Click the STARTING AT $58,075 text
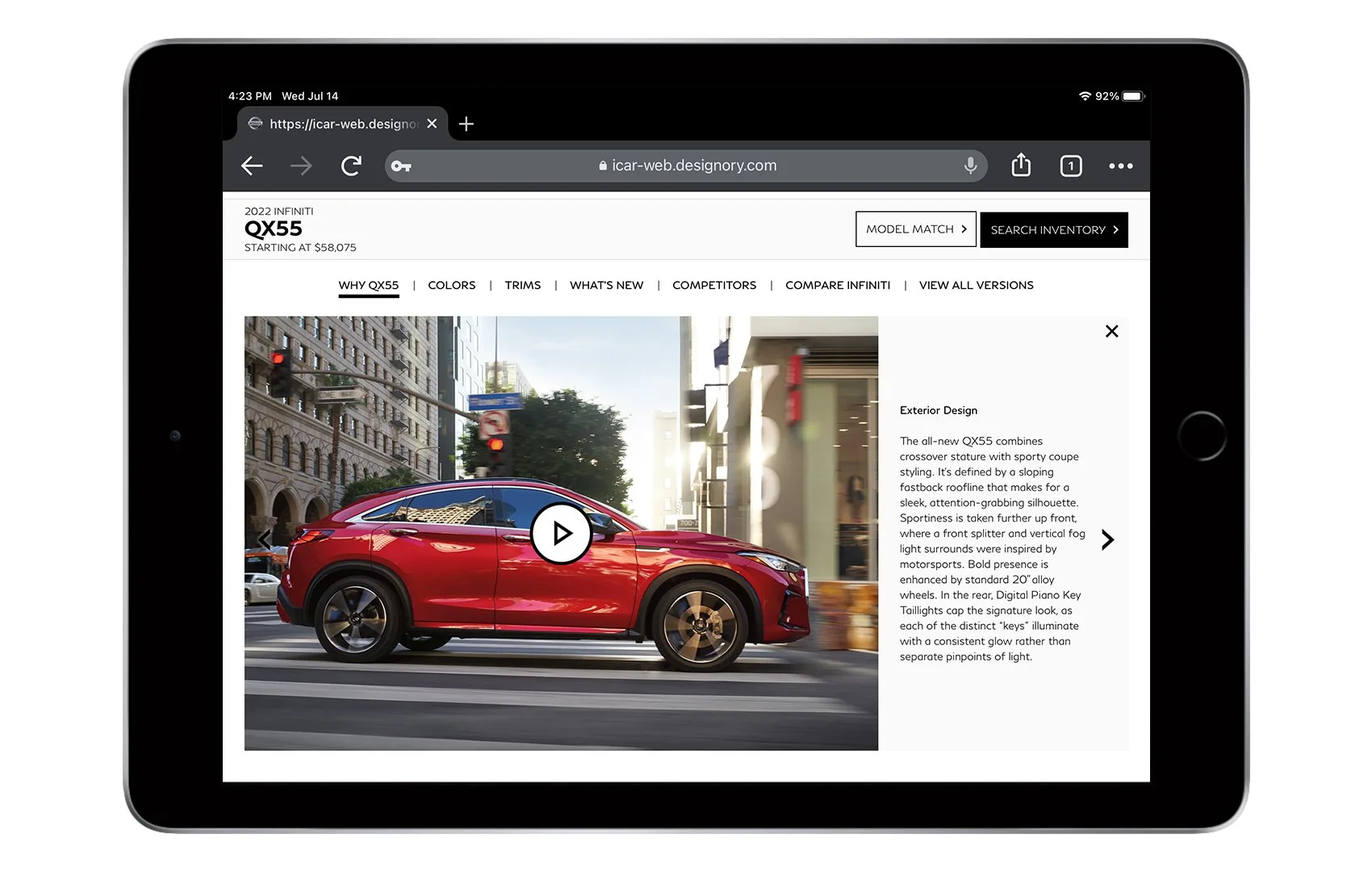Screen dimensions: 1372x872 pos(300,248)
